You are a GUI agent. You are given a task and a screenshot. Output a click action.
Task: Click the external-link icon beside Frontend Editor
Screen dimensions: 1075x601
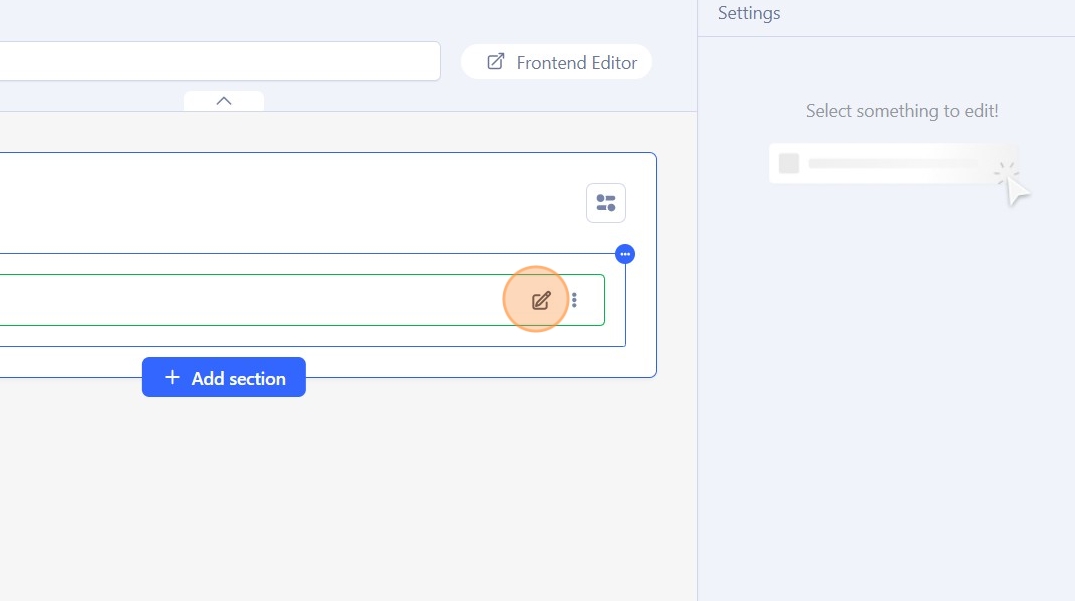[496, 62]
